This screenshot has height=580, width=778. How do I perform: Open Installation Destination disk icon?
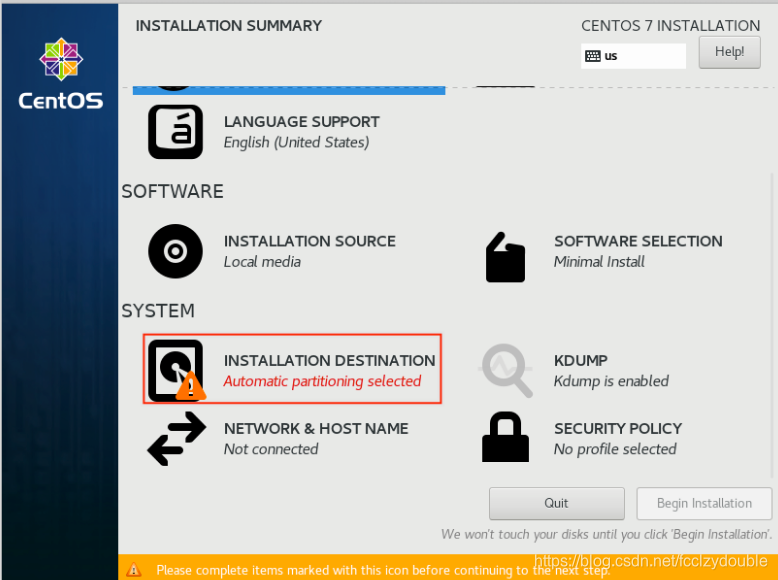pos(177,370)
